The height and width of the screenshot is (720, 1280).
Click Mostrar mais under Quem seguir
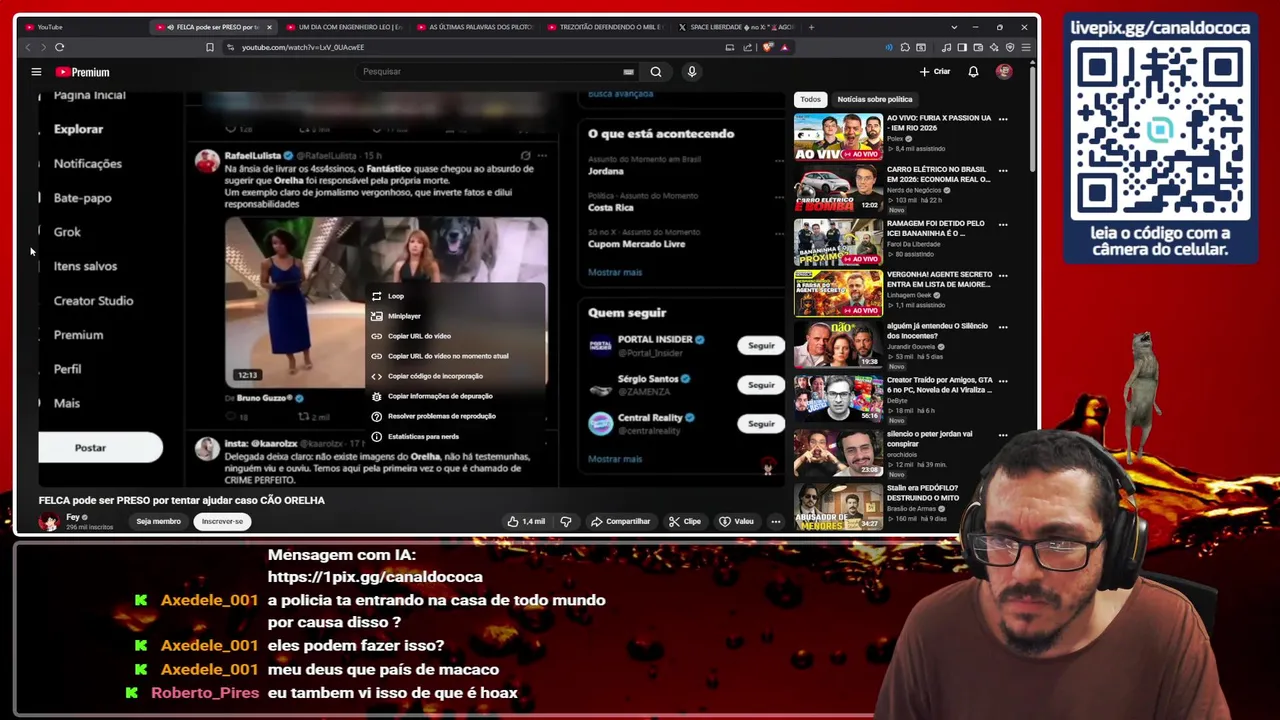coord(615,459)
